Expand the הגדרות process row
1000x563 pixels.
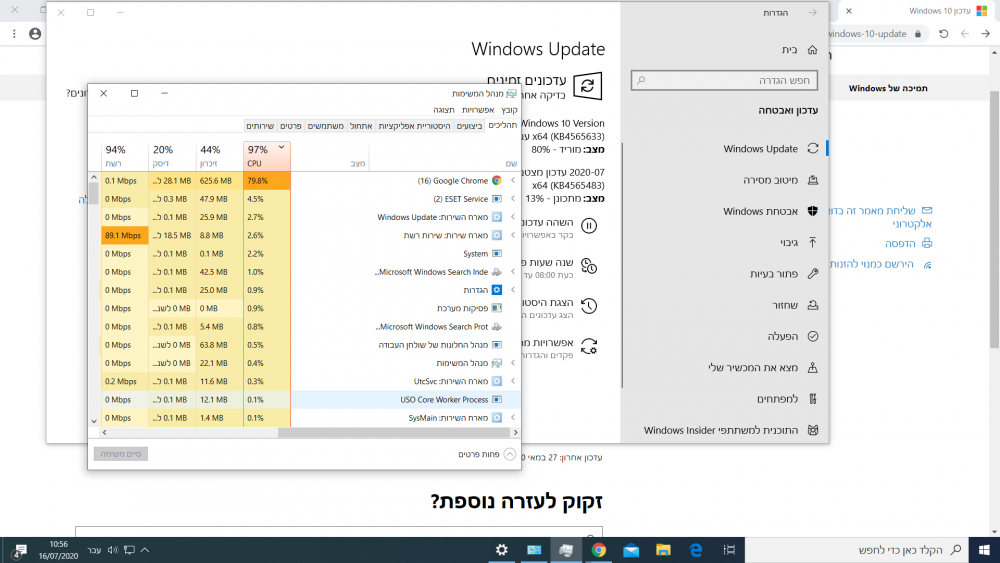coord(513,290)
